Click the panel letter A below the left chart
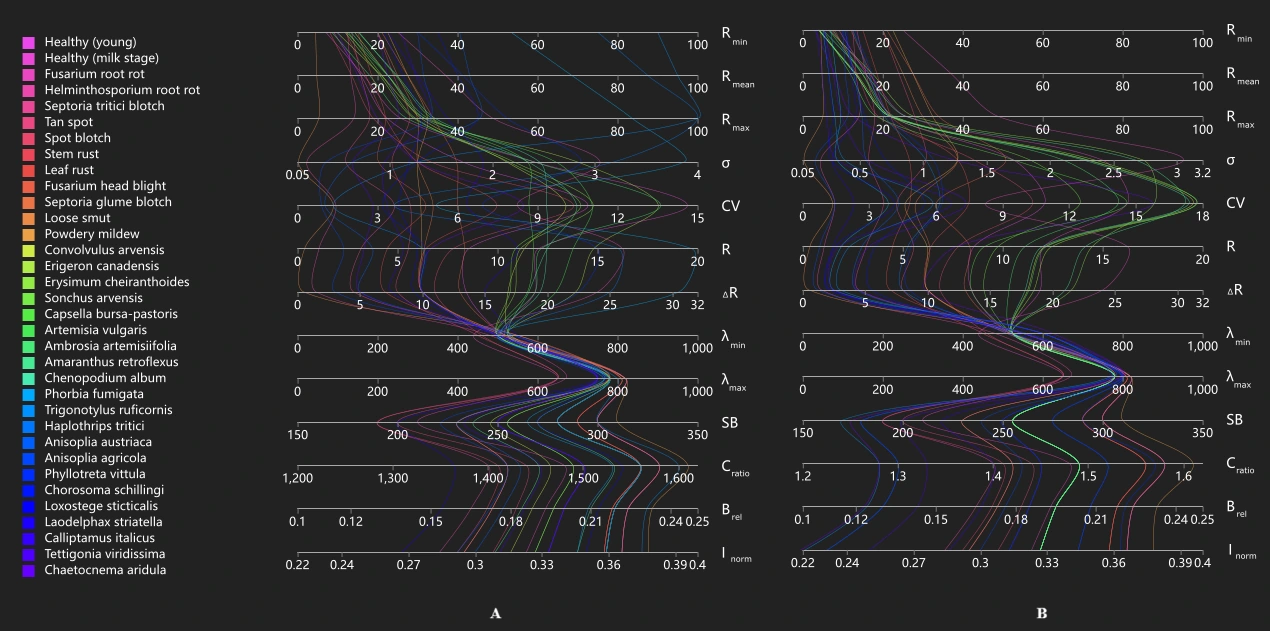 point(495,614)
